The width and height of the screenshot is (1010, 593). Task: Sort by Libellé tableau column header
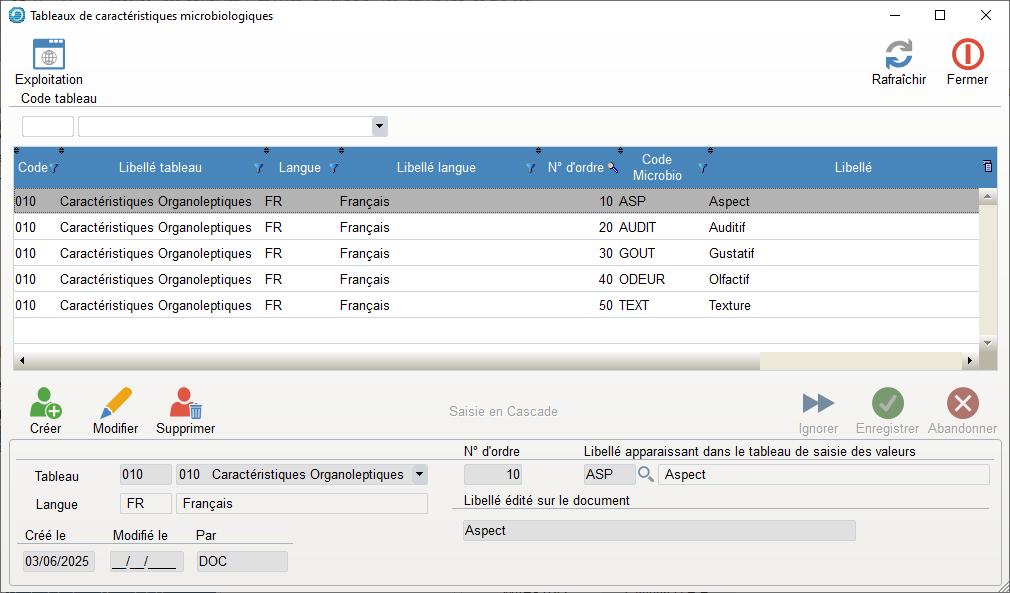[x=160, y=168]
